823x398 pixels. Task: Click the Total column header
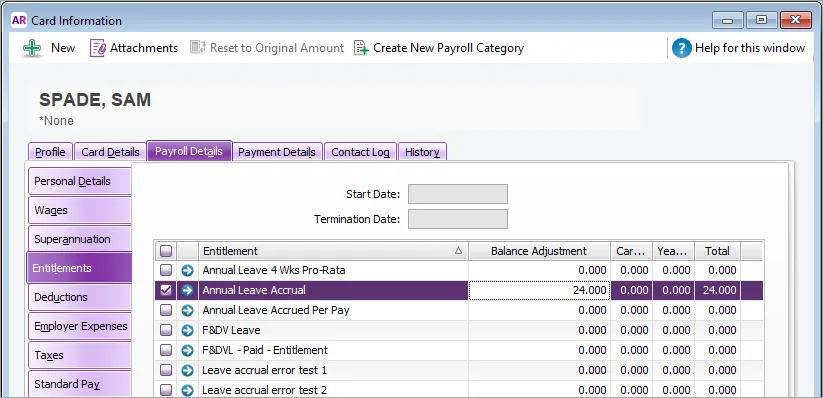[718, 251]
